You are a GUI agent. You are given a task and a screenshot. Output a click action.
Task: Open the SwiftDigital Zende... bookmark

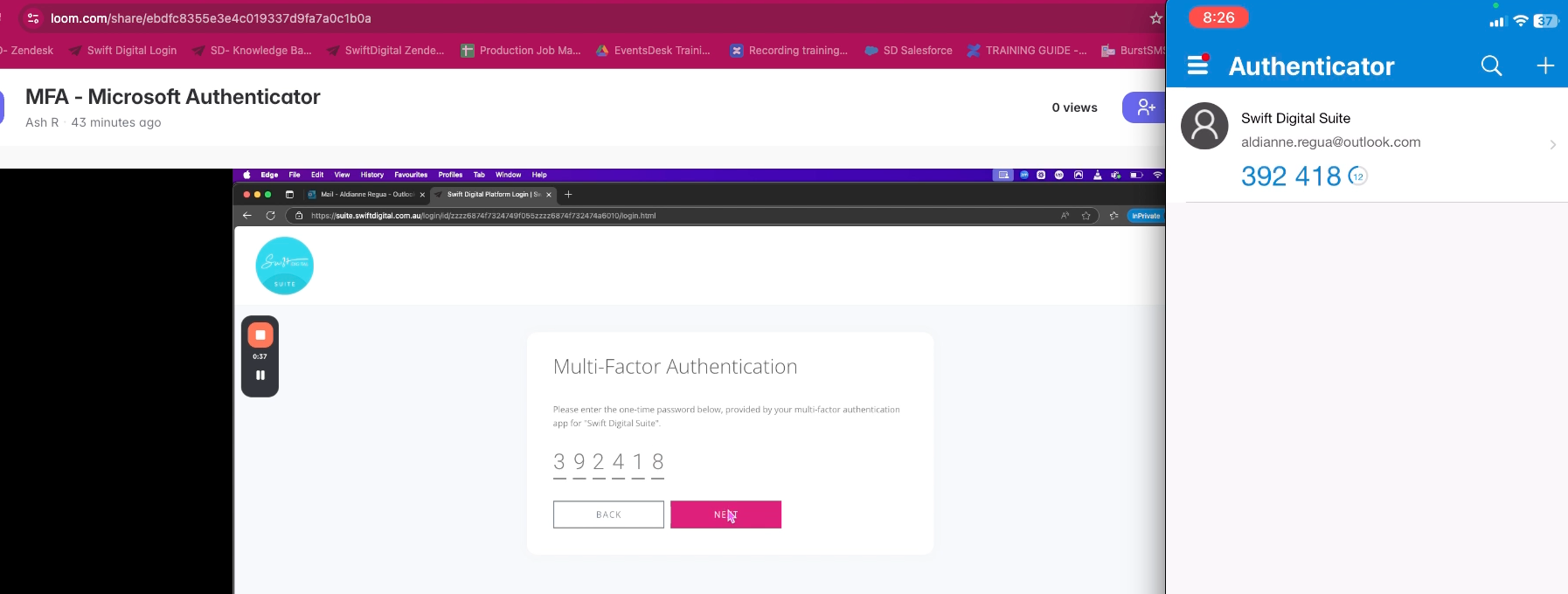click(x=385, y=51)
